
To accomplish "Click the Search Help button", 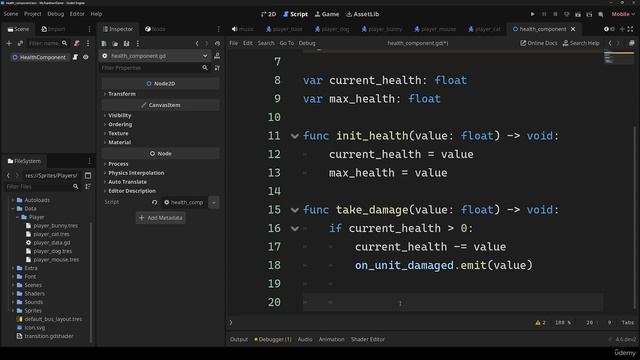I will (x=581, y=43).
